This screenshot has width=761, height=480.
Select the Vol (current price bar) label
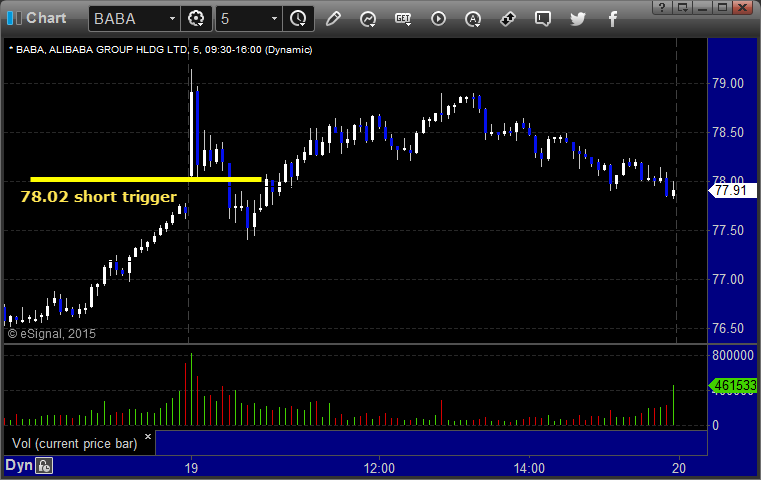pos(75,444)
